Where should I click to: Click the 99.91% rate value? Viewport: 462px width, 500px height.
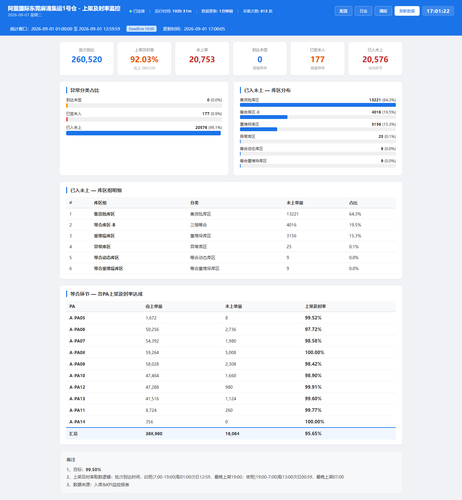coord(313,387)
